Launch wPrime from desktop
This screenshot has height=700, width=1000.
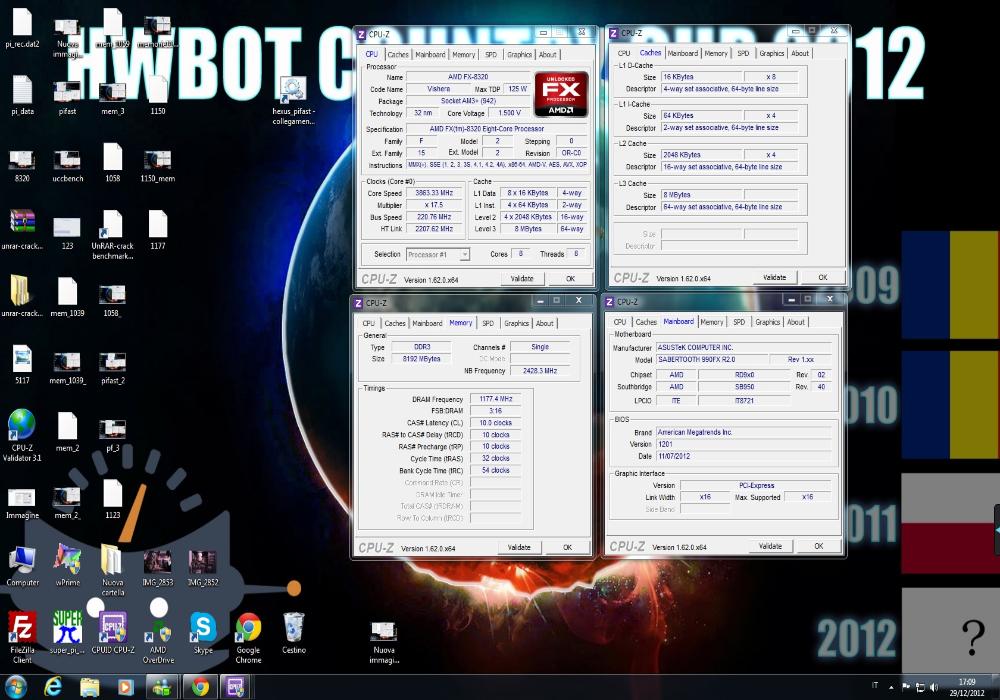68,565
